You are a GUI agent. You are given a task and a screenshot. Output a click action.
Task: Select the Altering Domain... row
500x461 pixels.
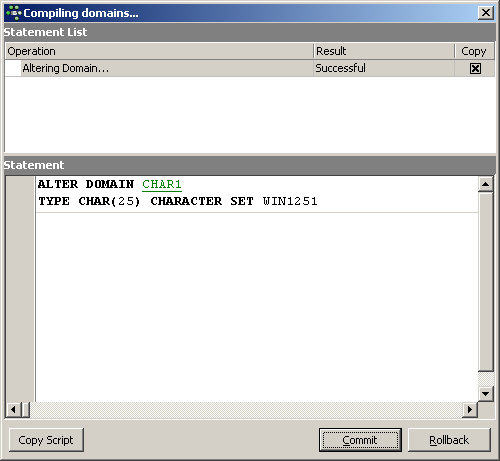[x=250, y=68]
